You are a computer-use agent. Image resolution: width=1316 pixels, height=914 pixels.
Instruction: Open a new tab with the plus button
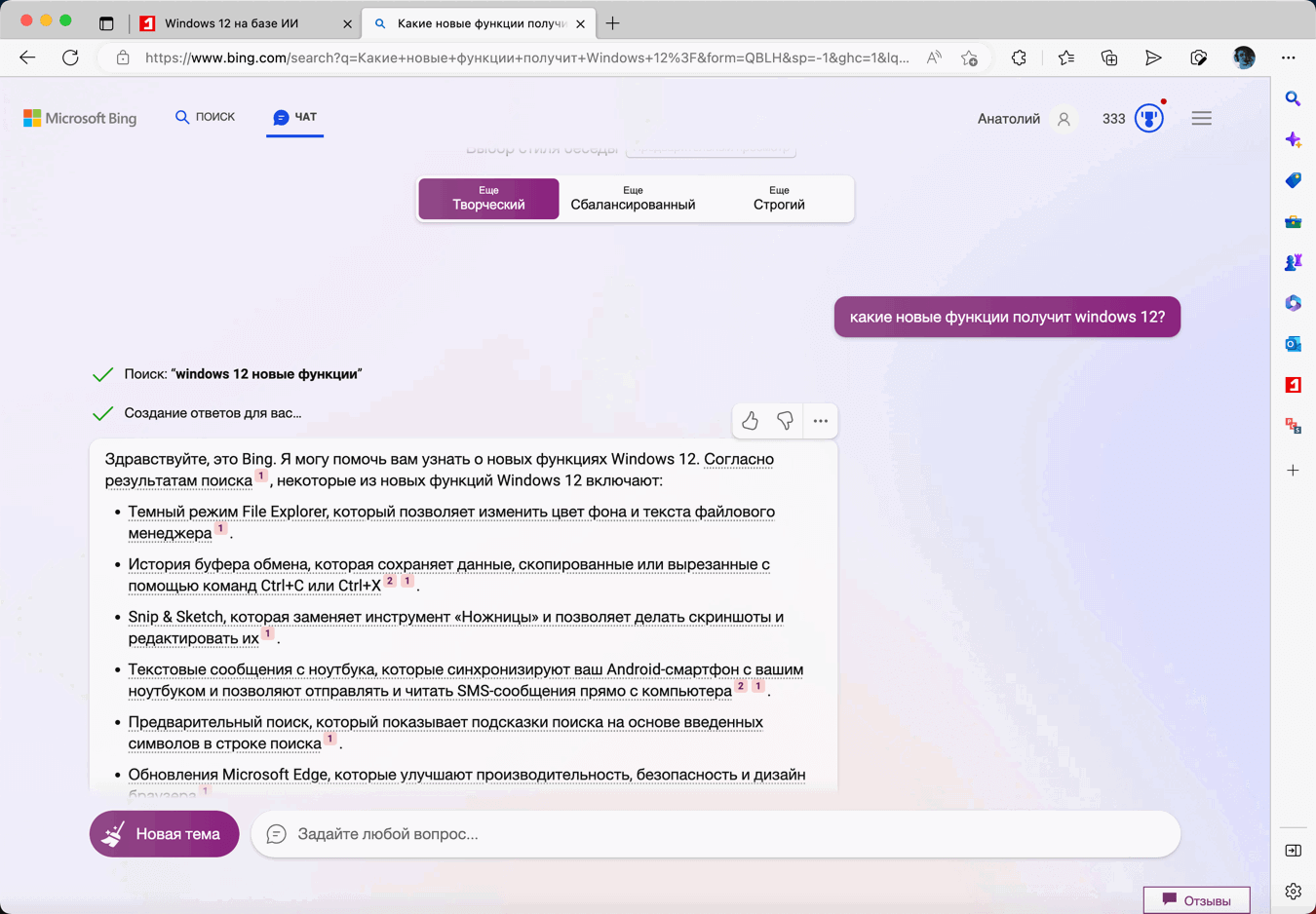pos(612,23)
